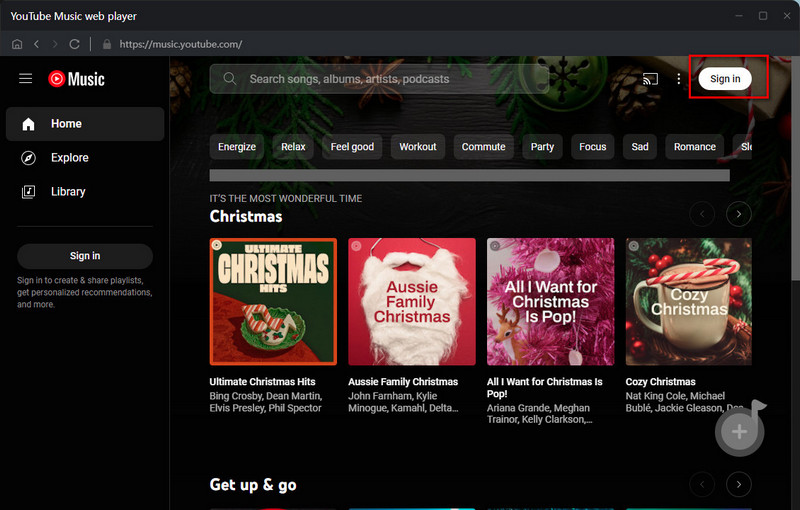Go back with the back arrow
800x510 pixels.
[36, 44]
